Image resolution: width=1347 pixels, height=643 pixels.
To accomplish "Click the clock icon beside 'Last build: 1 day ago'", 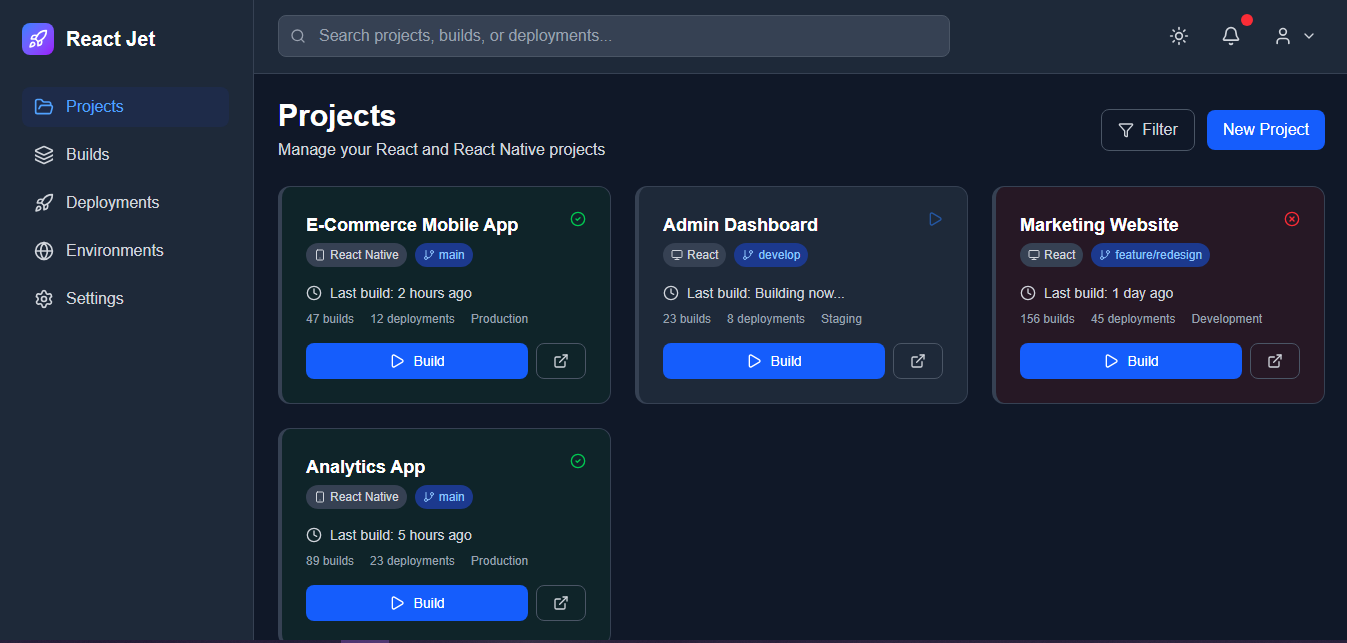I will pos(1028,293).
